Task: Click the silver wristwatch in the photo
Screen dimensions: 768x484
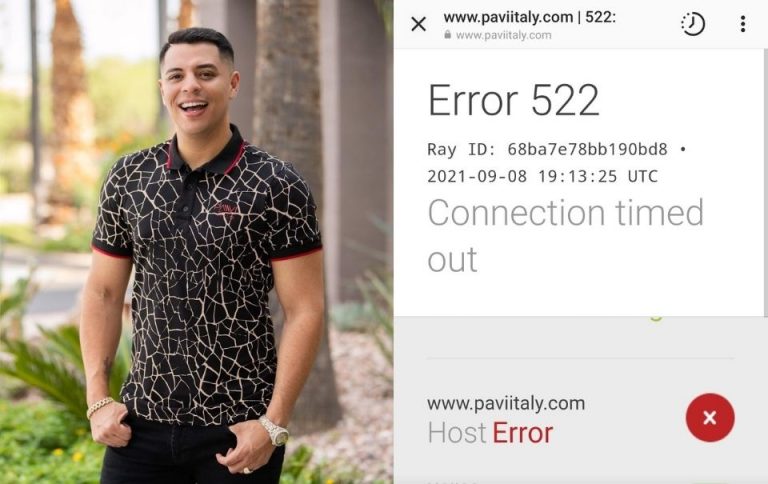Action: [274, 430]
